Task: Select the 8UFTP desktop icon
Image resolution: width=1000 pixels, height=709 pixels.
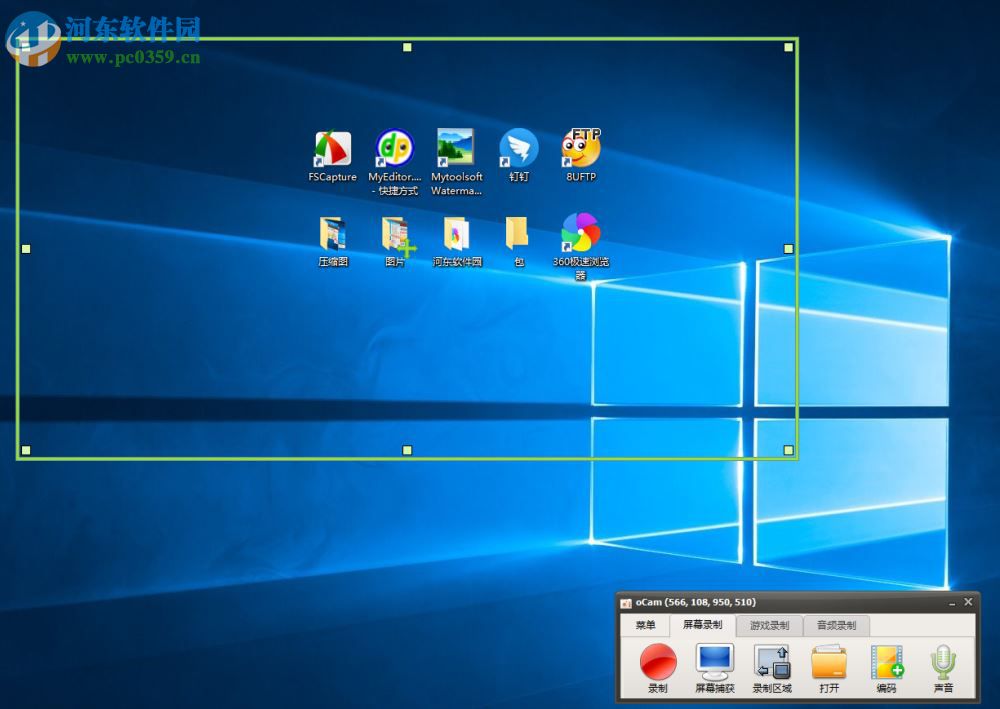Action: pos(580,155)
